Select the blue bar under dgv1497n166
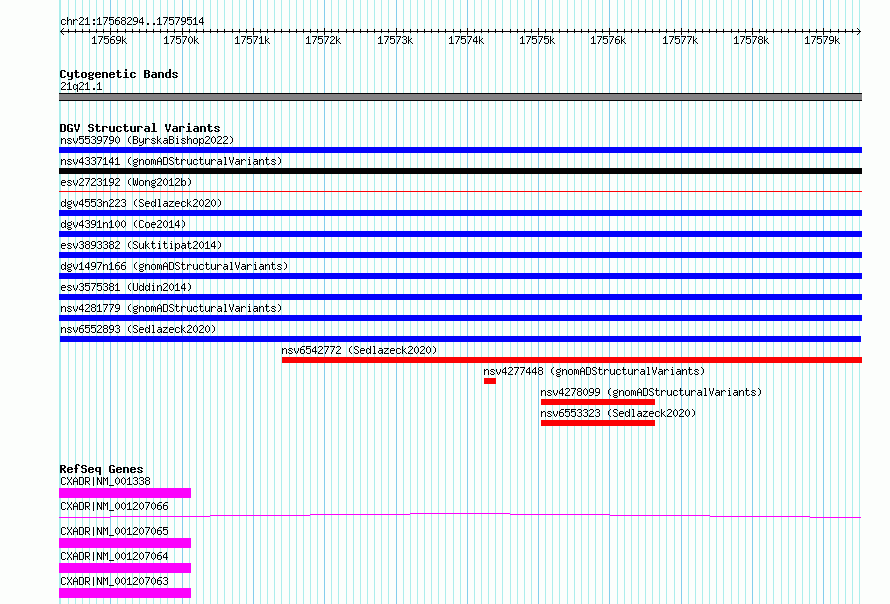Screen dimensions: 890x604 tap(460, 276)
